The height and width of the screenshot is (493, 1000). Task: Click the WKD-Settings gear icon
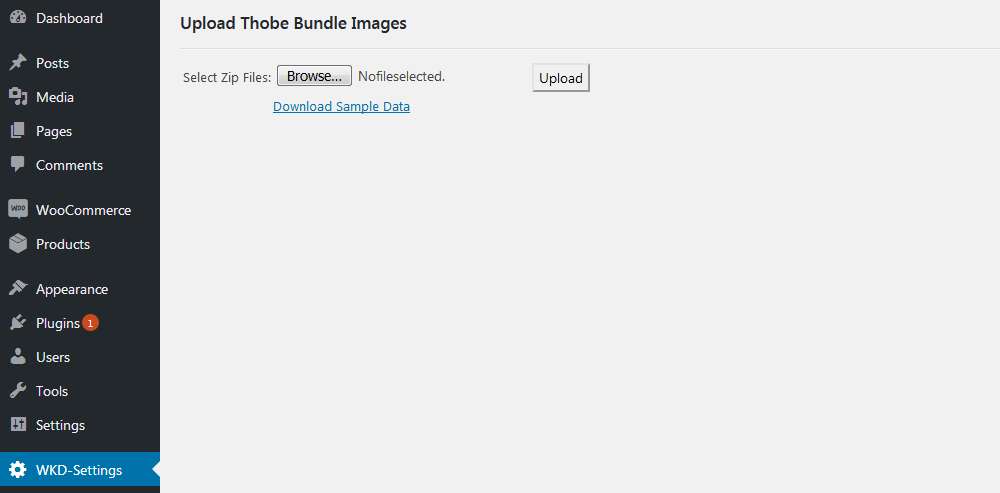pyautogui.click(x=18, y=470)
